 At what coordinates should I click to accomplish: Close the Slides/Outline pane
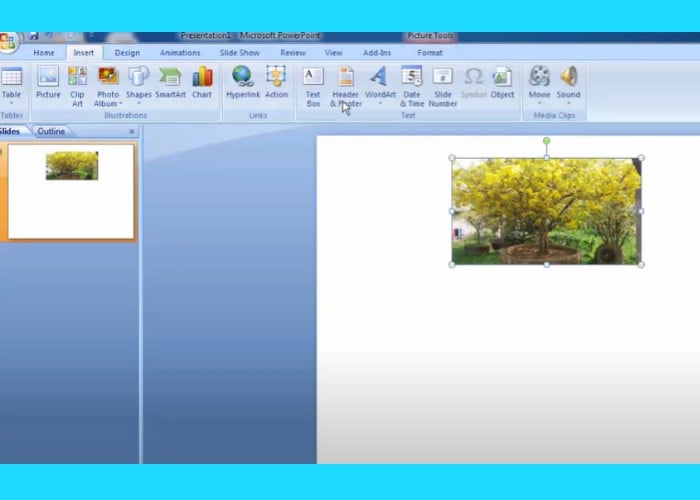(x=132, y=131)
